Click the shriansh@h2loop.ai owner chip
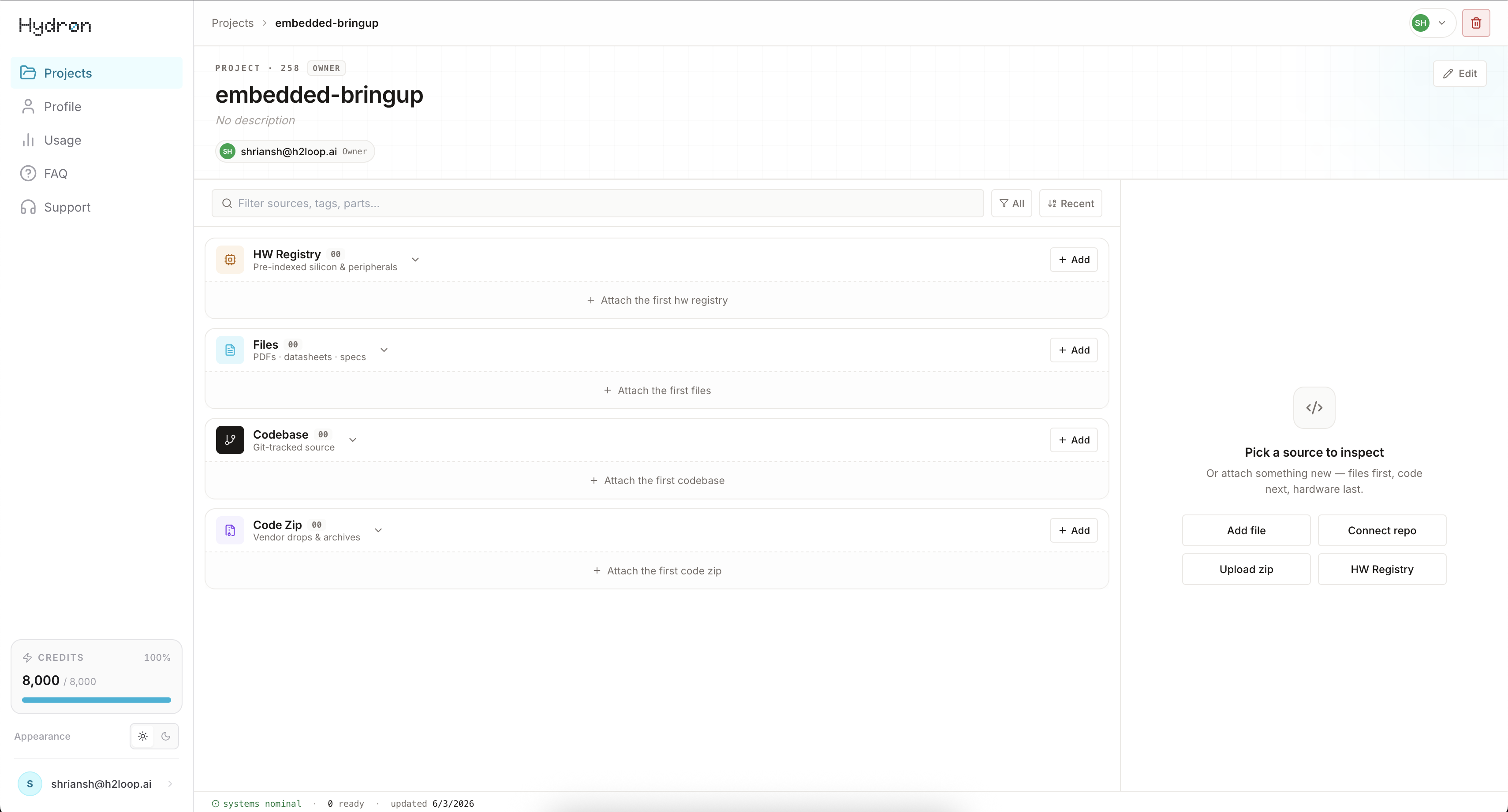 (x=295, y=151)
